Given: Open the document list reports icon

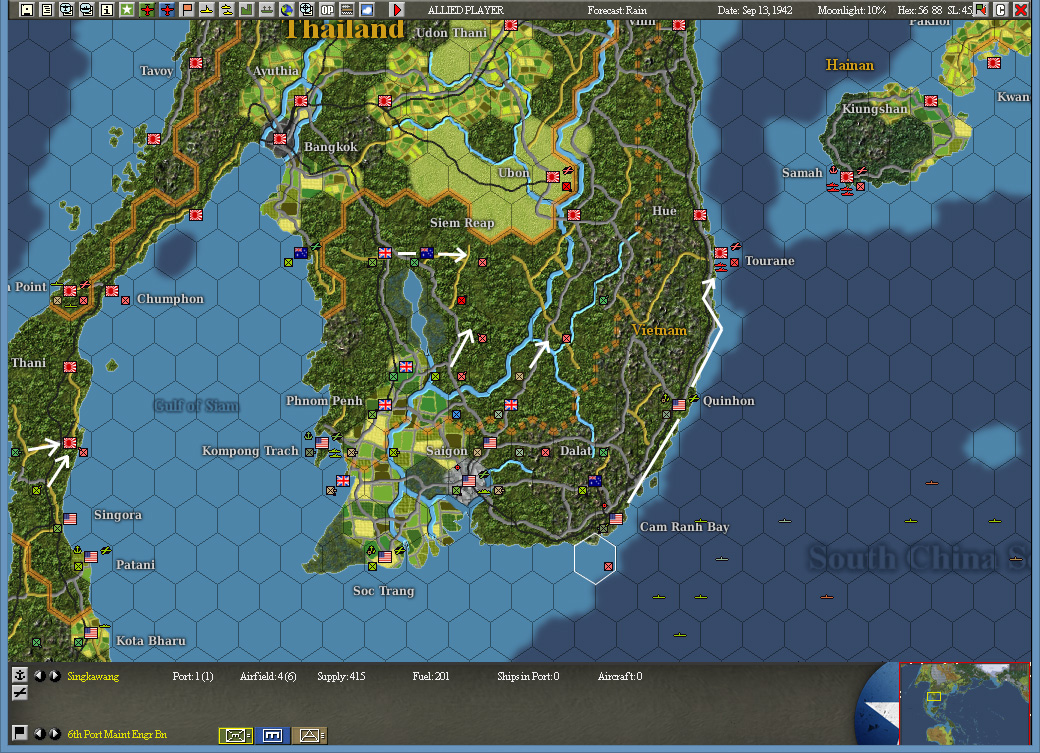Looking at the screenshot, I should click(x=46, y=9).
